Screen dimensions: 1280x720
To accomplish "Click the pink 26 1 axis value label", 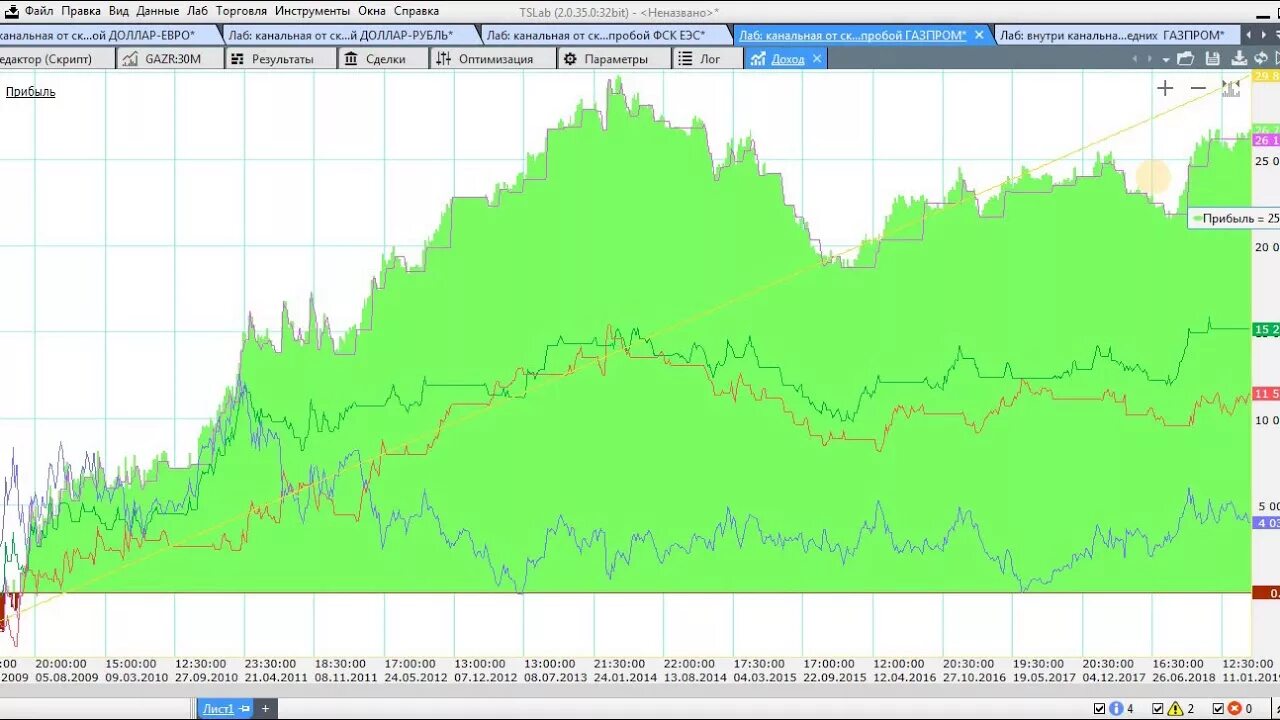I will 1266,141.
